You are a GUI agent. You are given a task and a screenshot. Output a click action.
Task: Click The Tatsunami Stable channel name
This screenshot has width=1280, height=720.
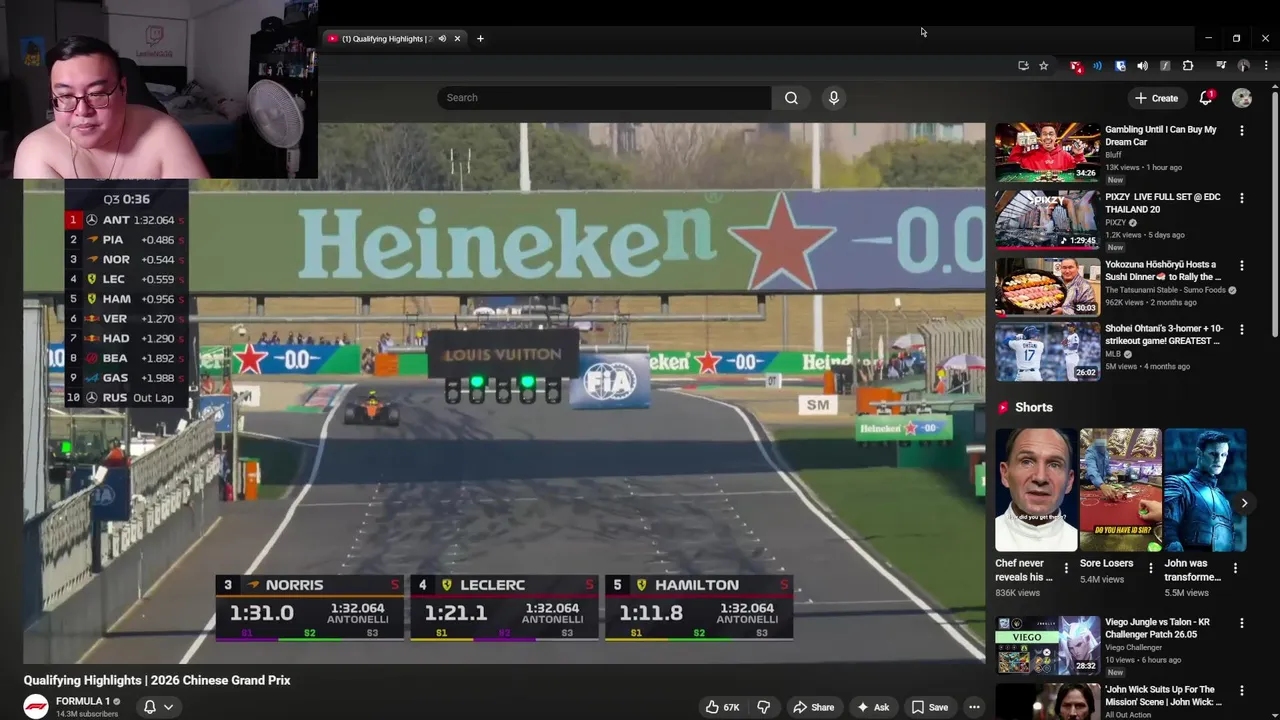(x=1165, y=290)
